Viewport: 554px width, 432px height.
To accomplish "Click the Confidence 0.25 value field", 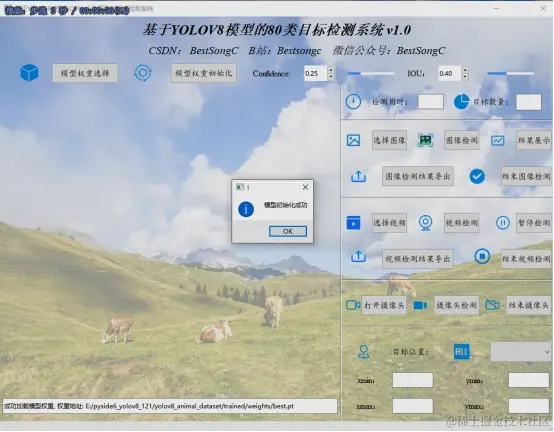I will click(x=315, y=73).
